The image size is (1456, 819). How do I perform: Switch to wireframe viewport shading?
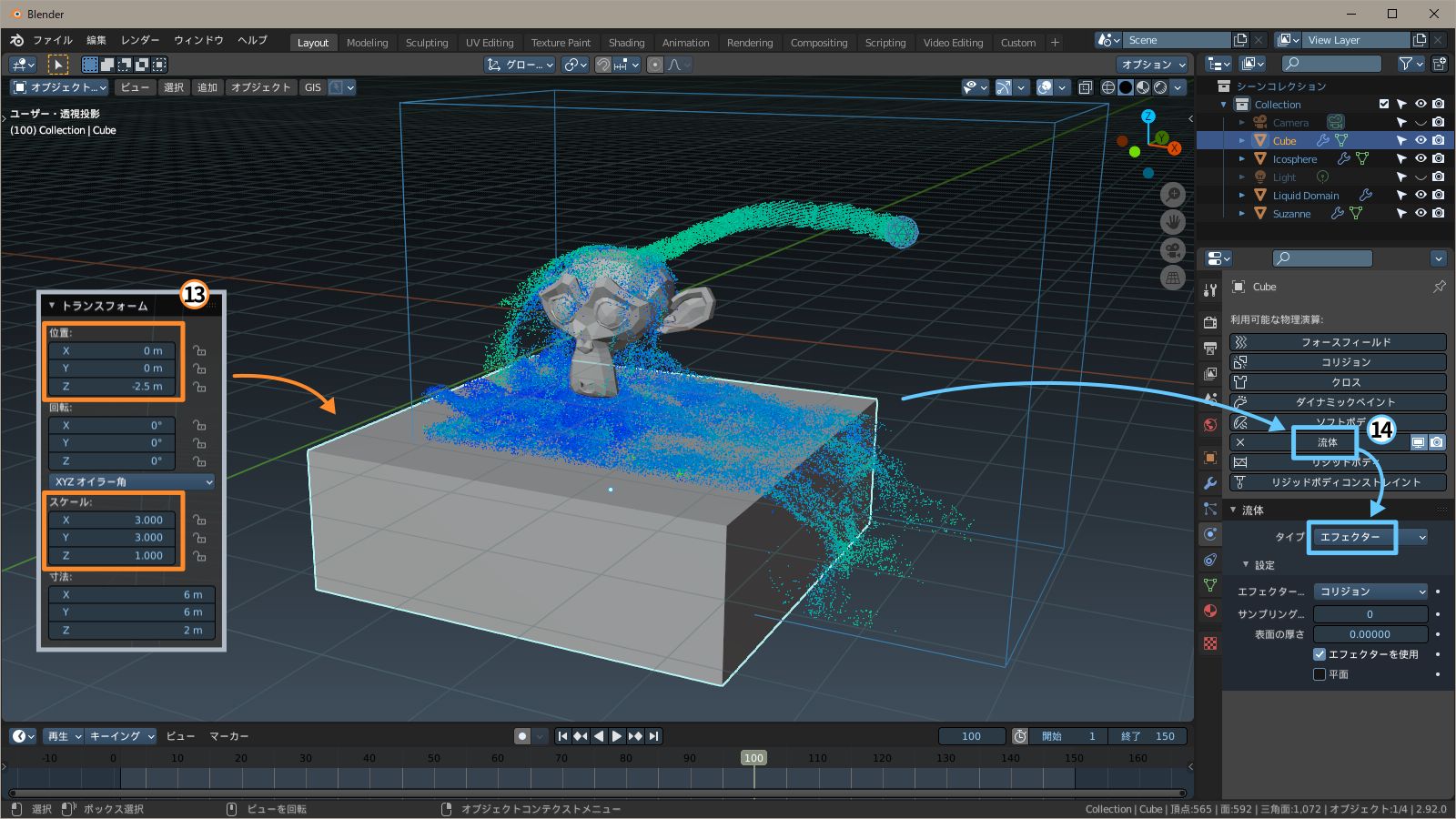1108,87
